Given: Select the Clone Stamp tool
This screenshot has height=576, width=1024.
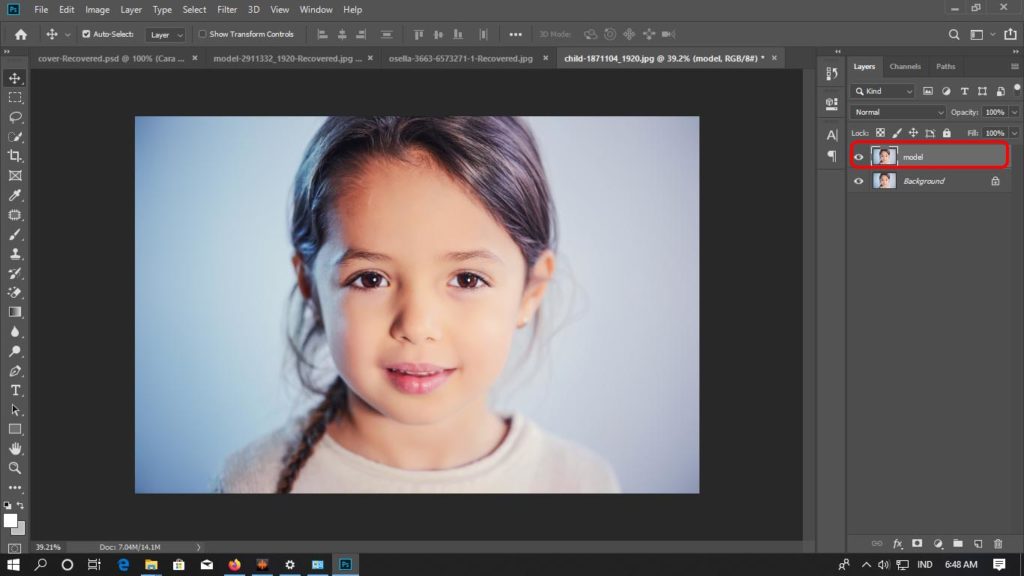Looking at the screenshot, I should 15,254.
